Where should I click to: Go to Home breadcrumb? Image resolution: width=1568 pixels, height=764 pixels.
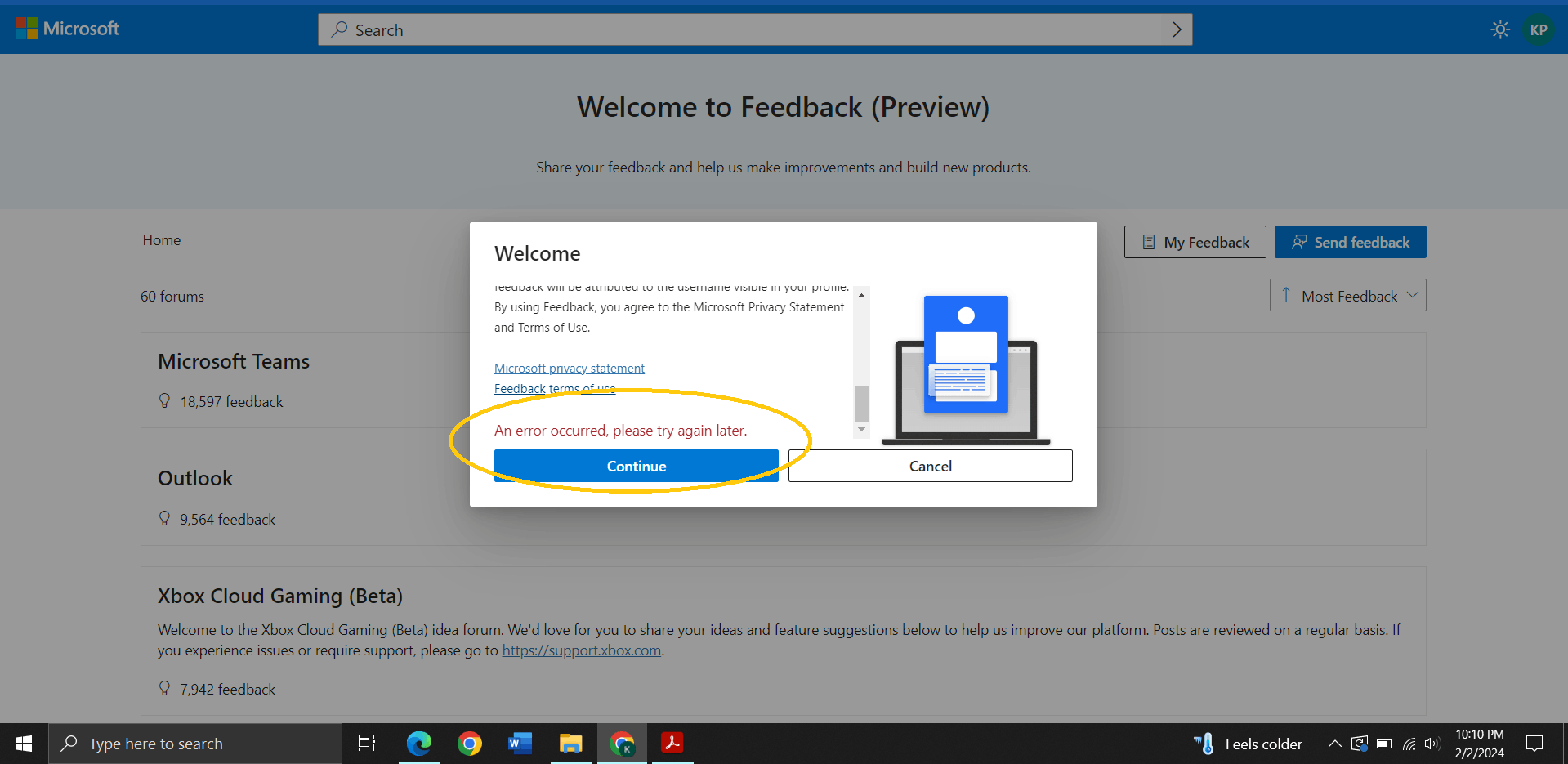coord(162,240)
